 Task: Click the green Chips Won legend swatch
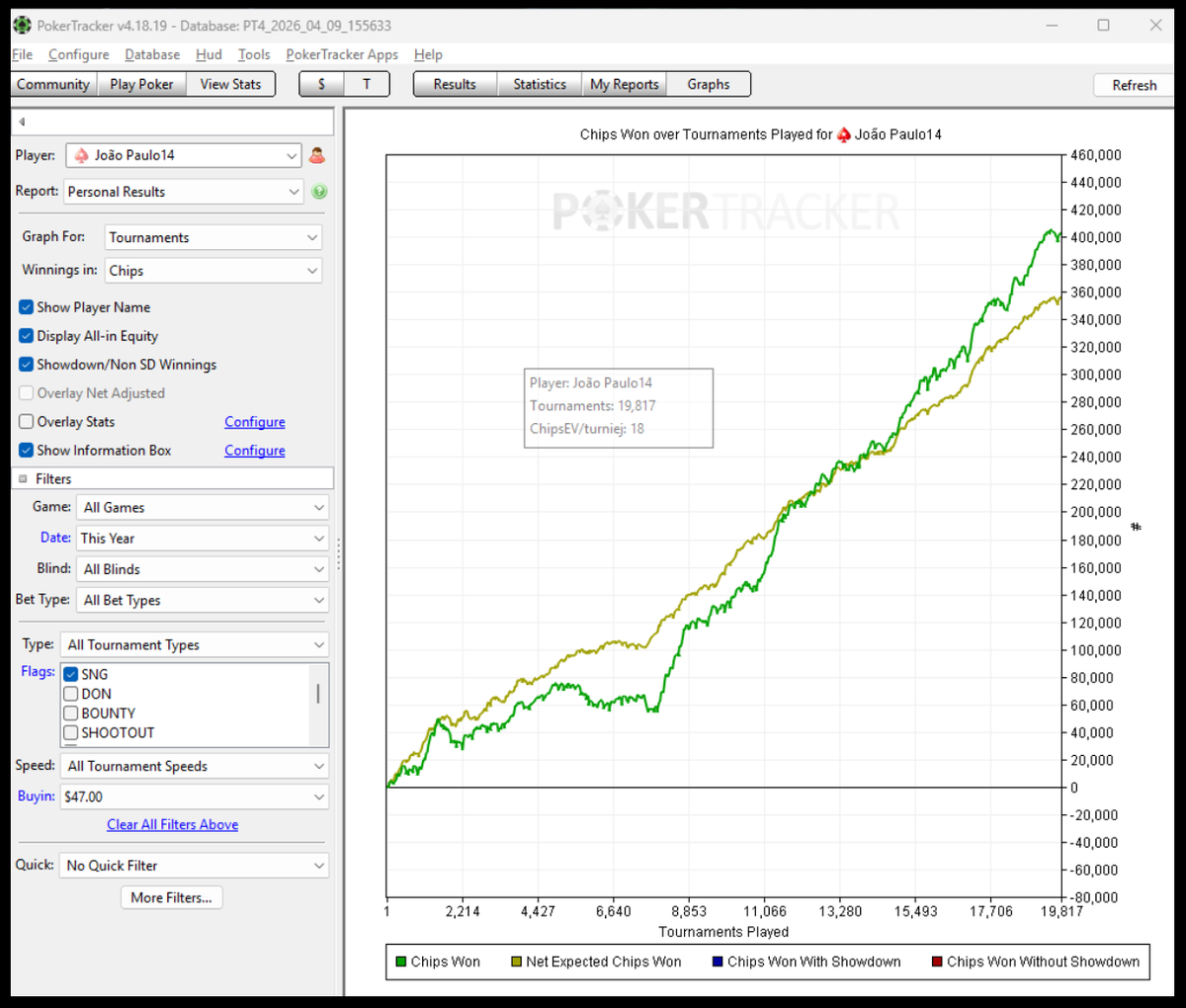pyautogui.click(x=401, y=962)
